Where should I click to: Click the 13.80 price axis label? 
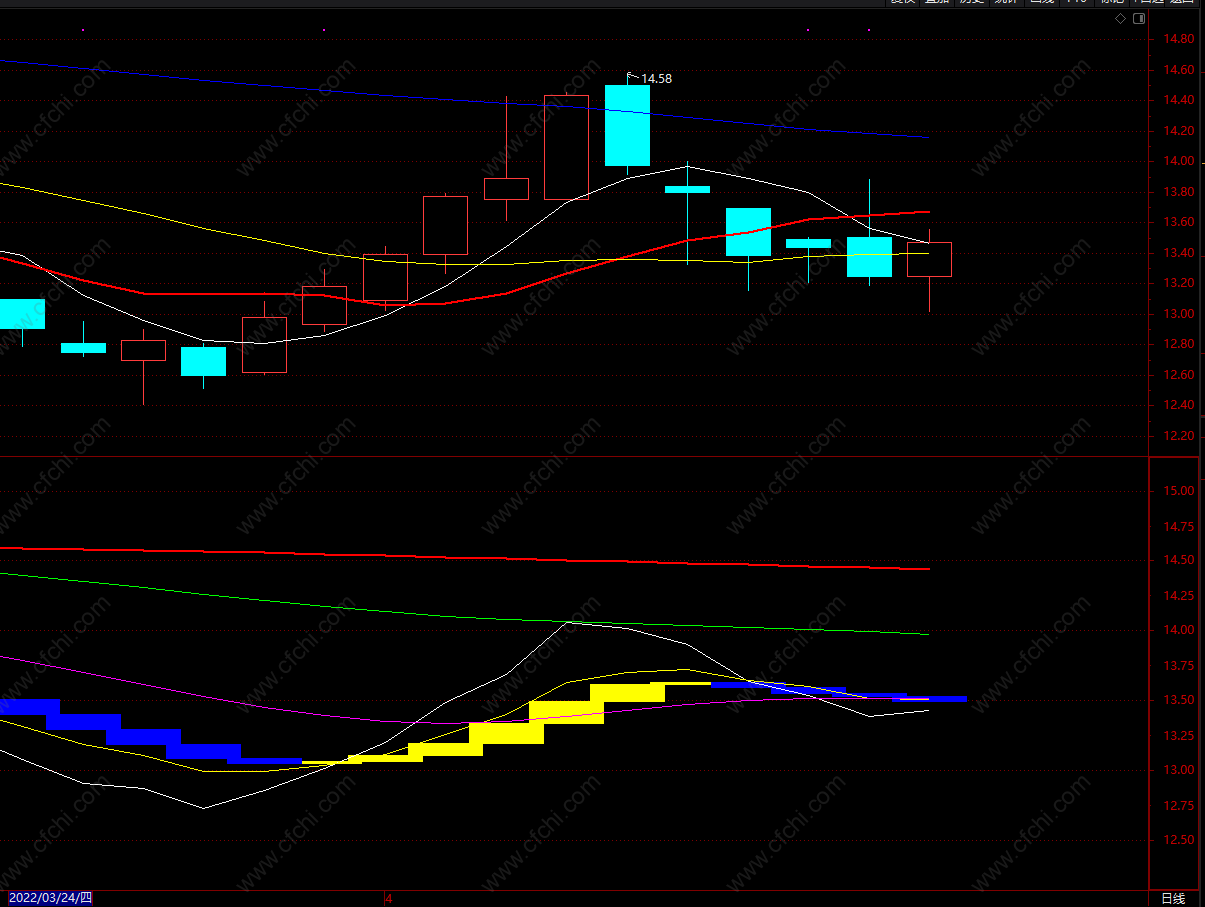point(1178,192)
